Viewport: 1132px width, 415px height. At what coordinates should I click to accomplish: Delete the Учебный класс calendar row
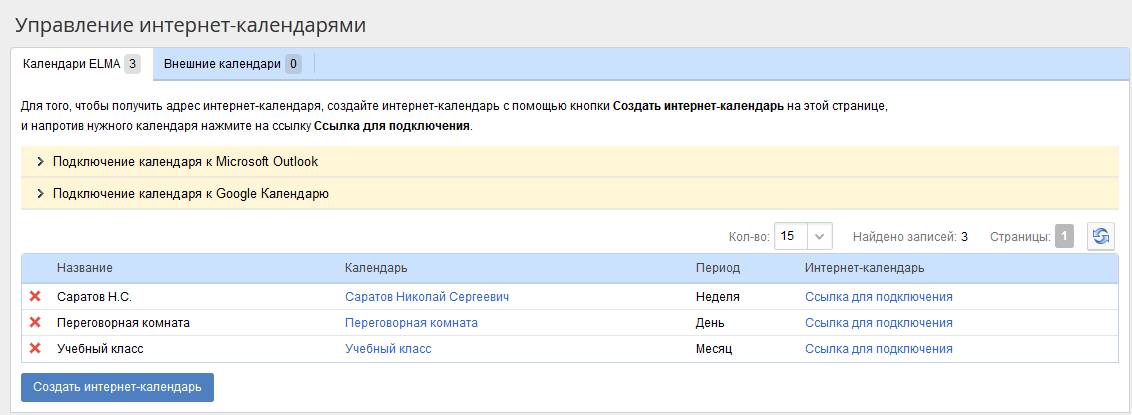tap(35, 349)
